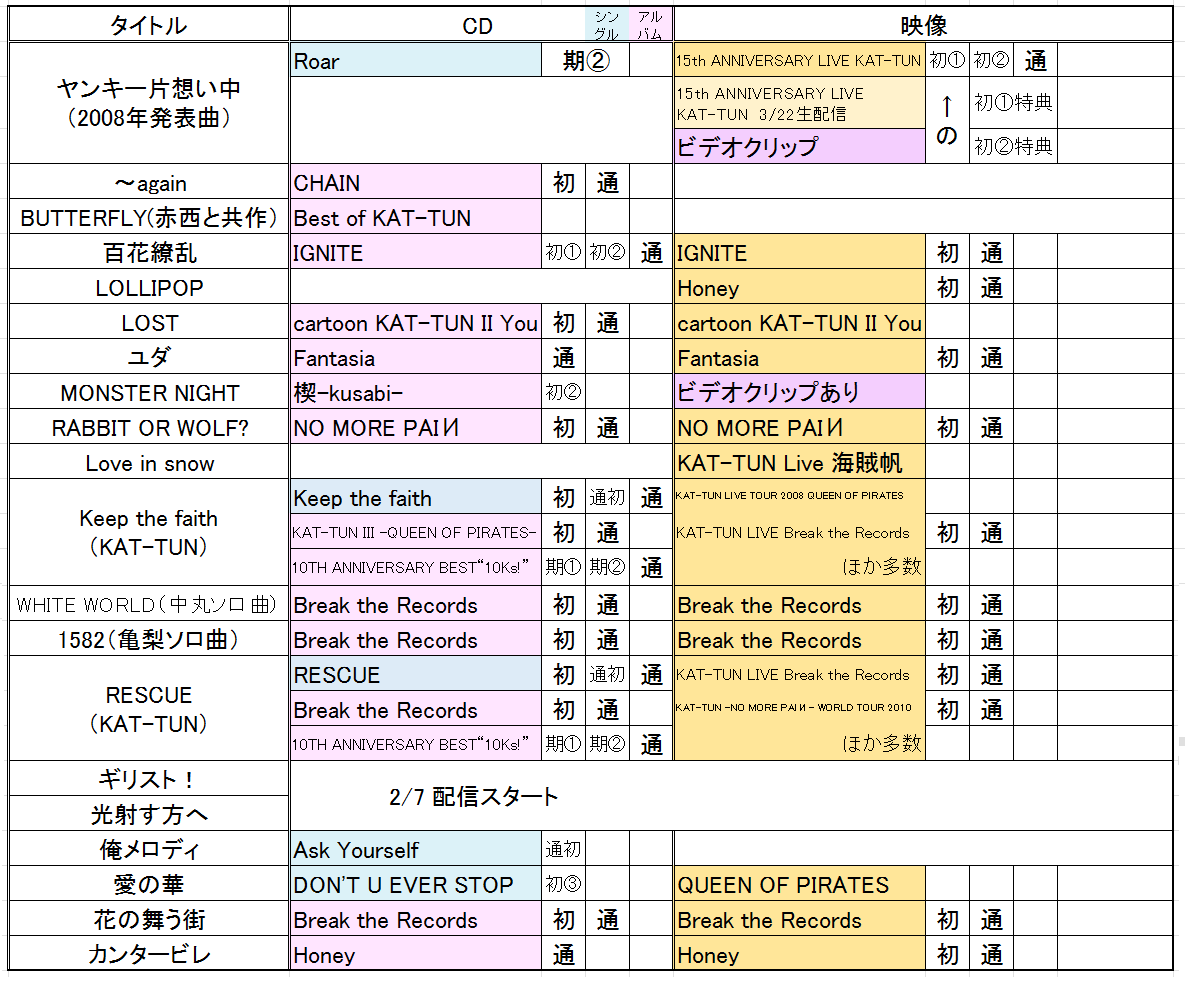The width and height of the screenshot is (1185, 983).
Task: Click the 花の舞う街 title cell
Action: 149,920
